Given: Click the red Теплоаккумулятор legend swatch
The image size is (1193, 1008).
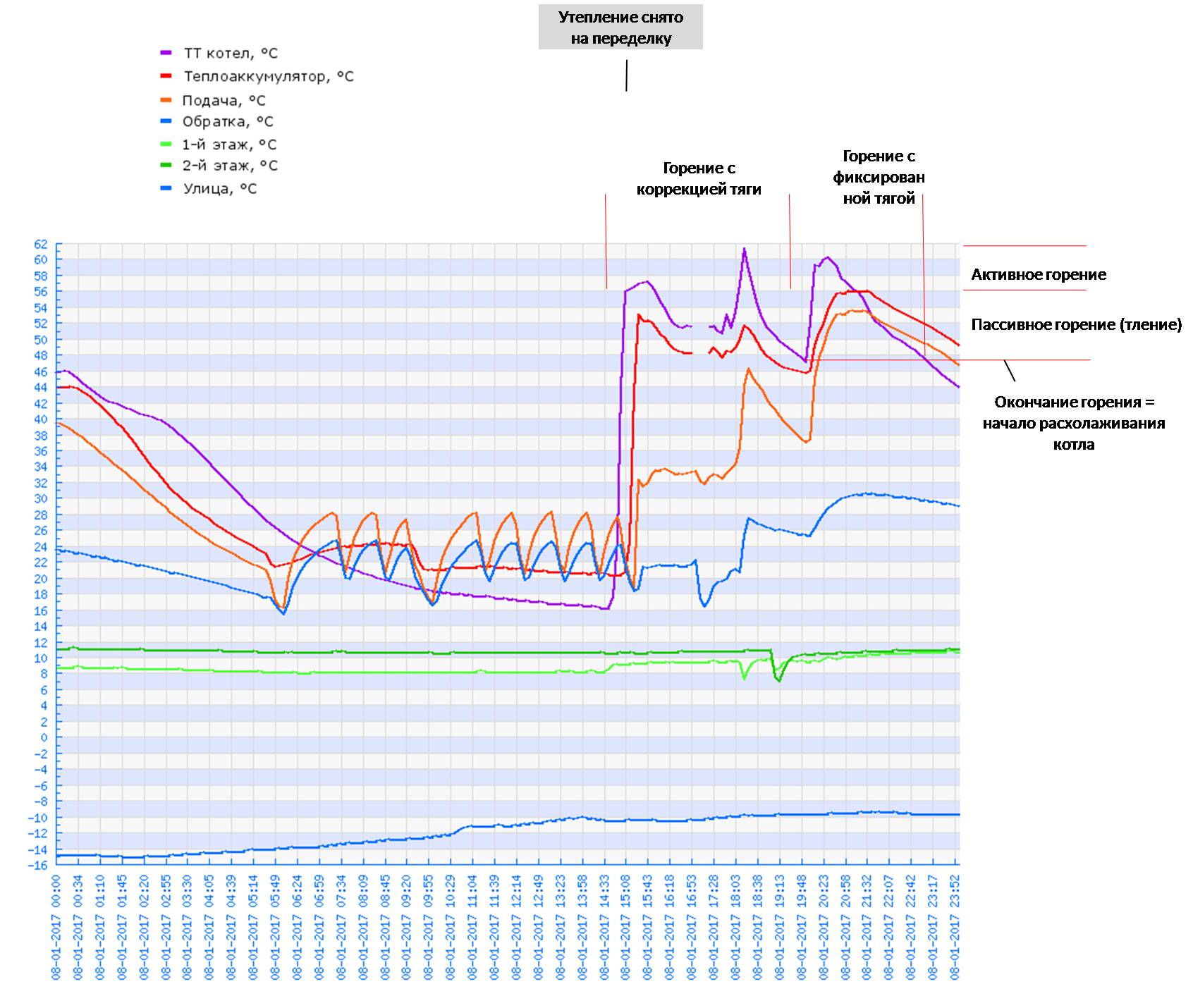Looking at the screenshot, I should tap(166, 75).
